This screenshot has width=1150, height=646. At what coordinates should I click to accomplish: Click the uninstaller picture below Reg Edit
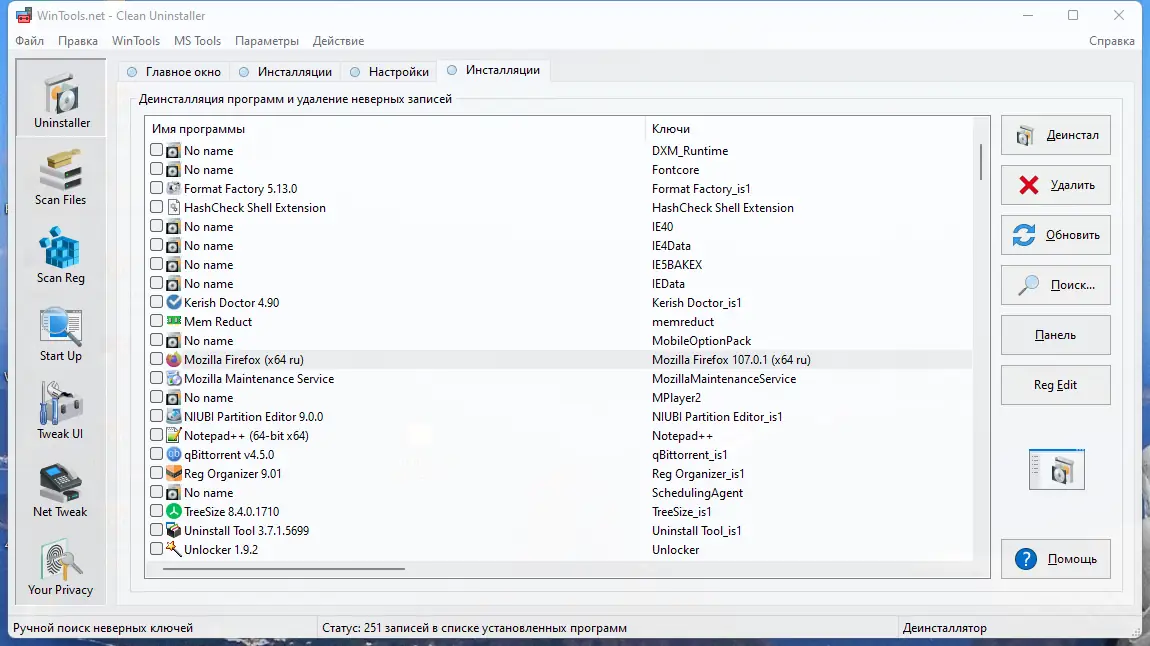coord(1056,469)
